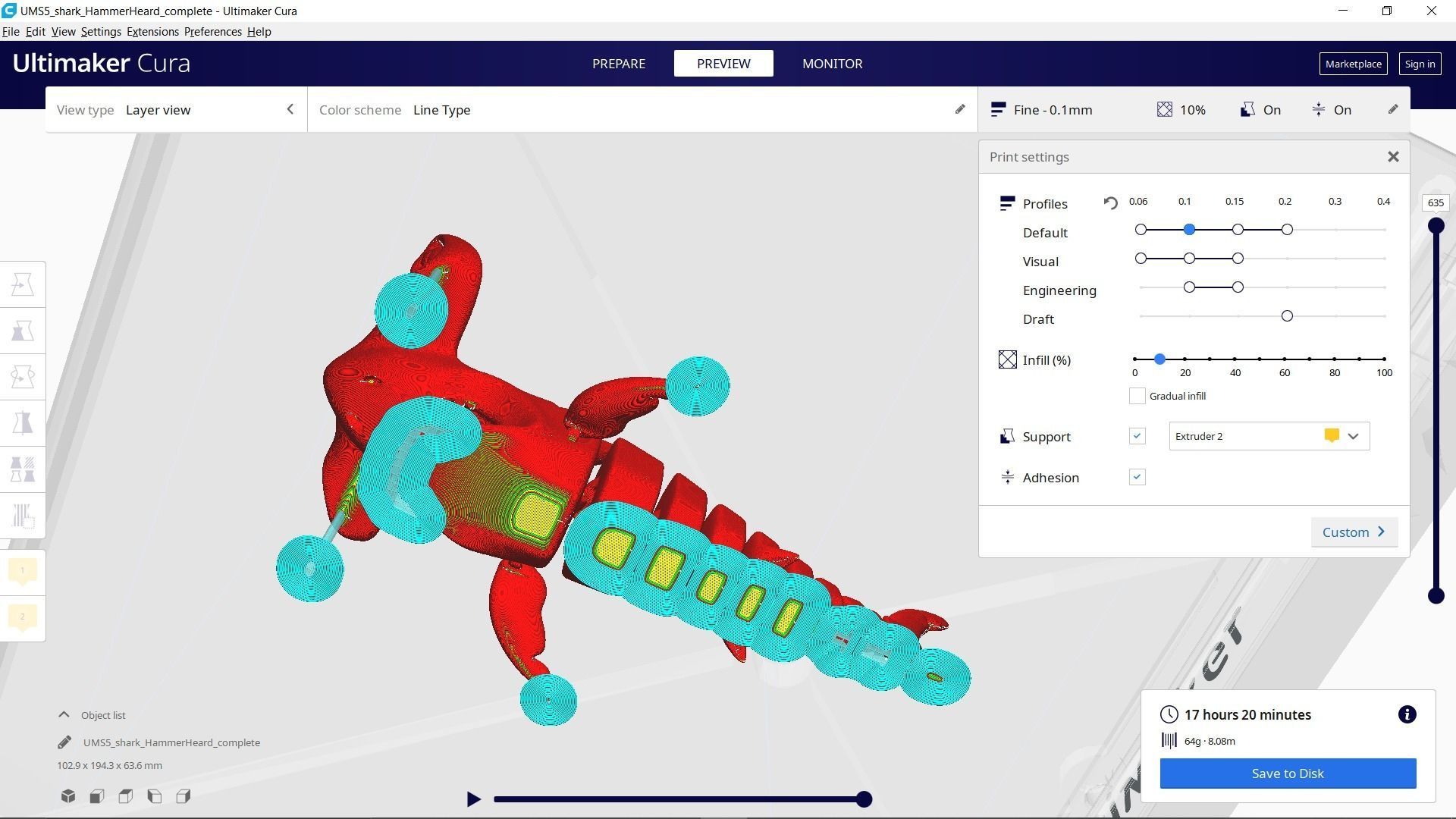1456x819 pixels.
Task: Switch to the PREPARE tab
Action: click(x=618, y=64)
